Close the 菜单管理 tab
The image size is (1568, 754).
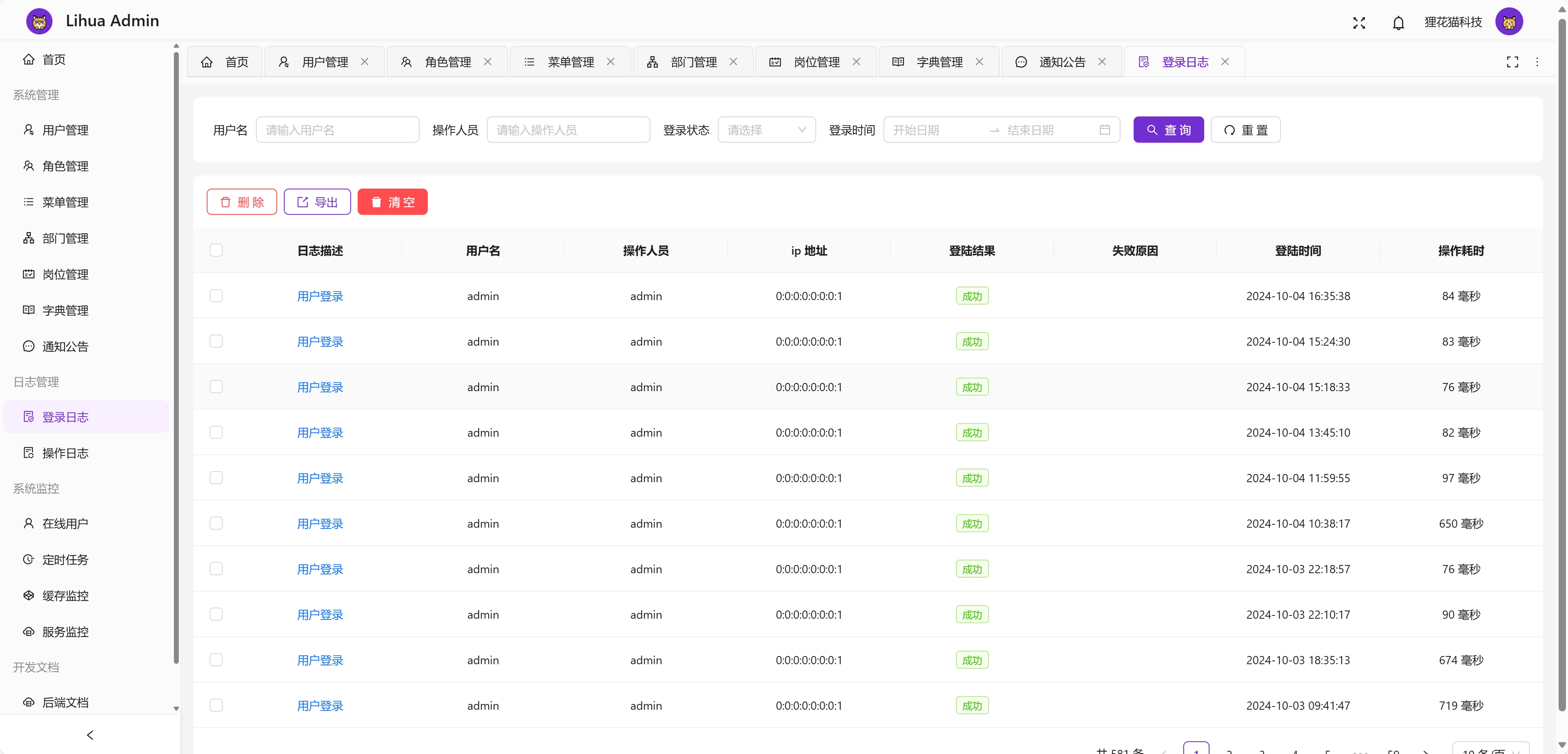pos(611,62)
